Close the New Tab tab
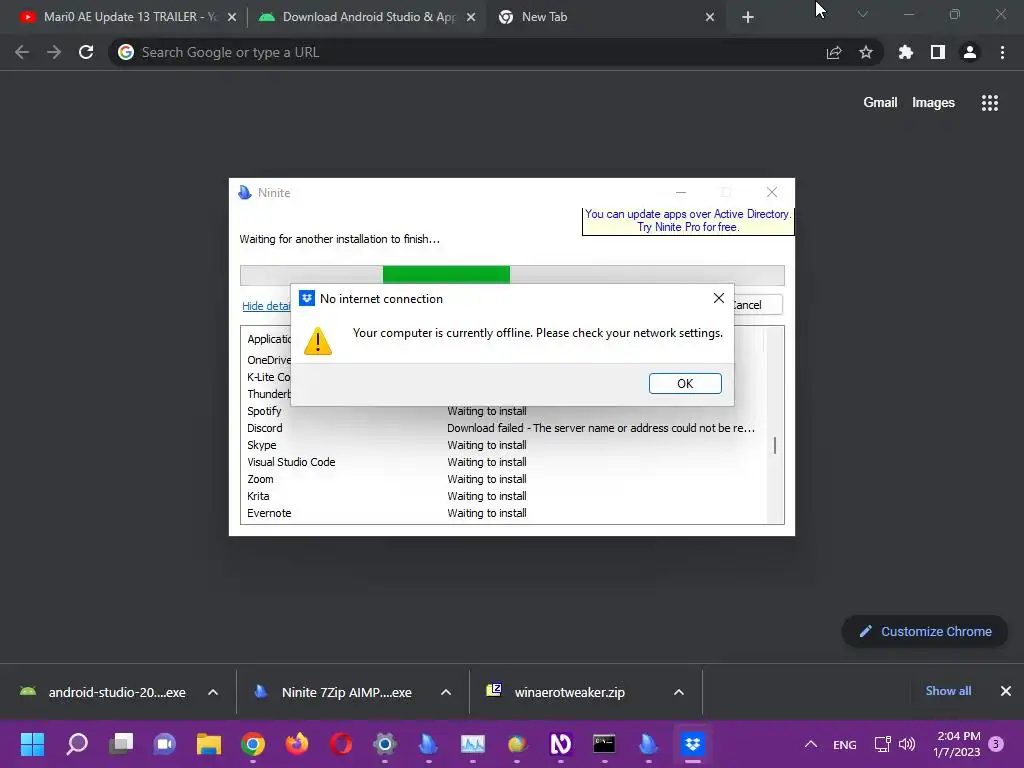The height and width of the screenshot is (768, 1024). point(710,18)
